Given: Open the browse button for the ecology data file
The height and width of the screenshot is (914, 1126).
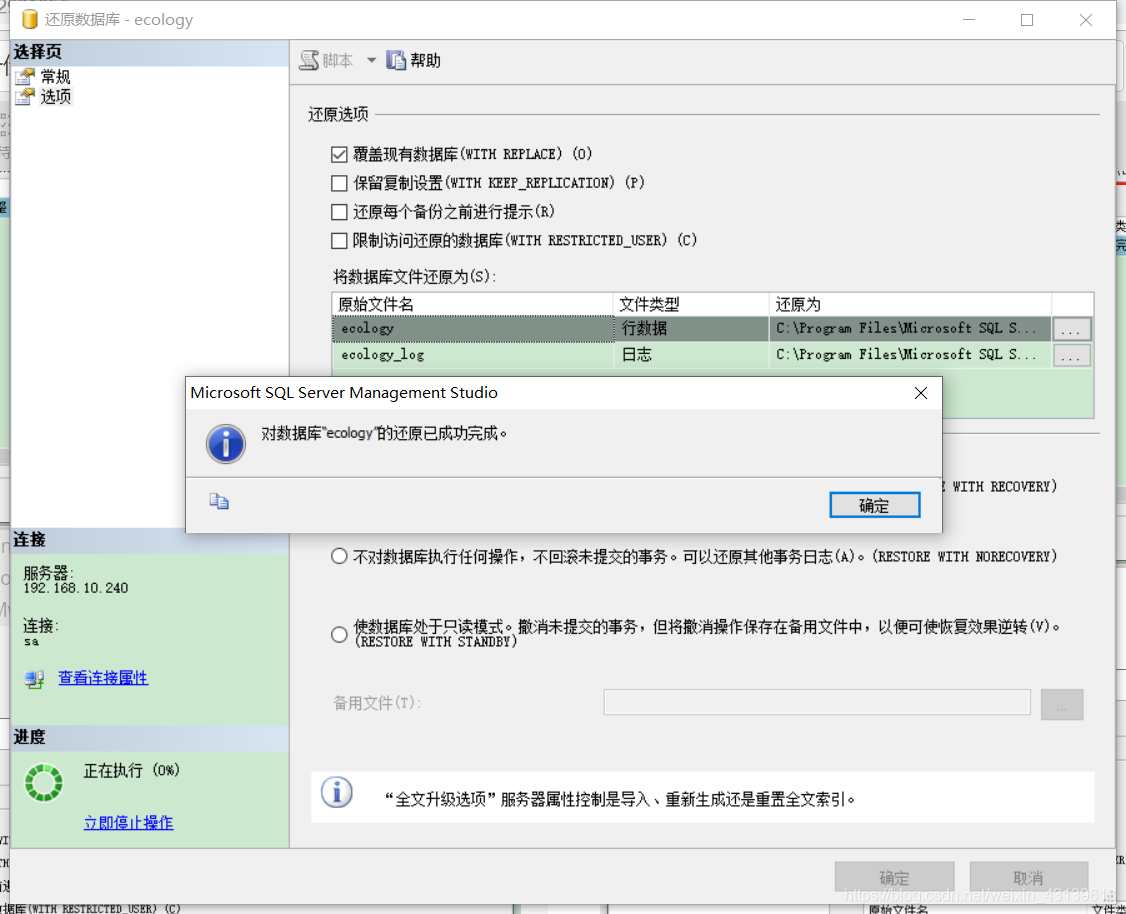Looking at the screenshot, I should [1071, 328].
